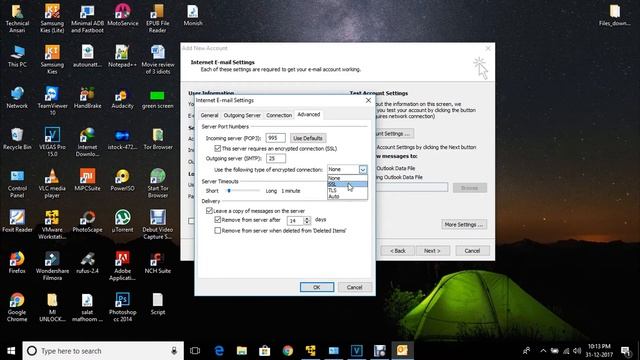Select the This PC desktop icon
Screen dimensions: 640x360
pyautogui.click(x=17, y=56)
